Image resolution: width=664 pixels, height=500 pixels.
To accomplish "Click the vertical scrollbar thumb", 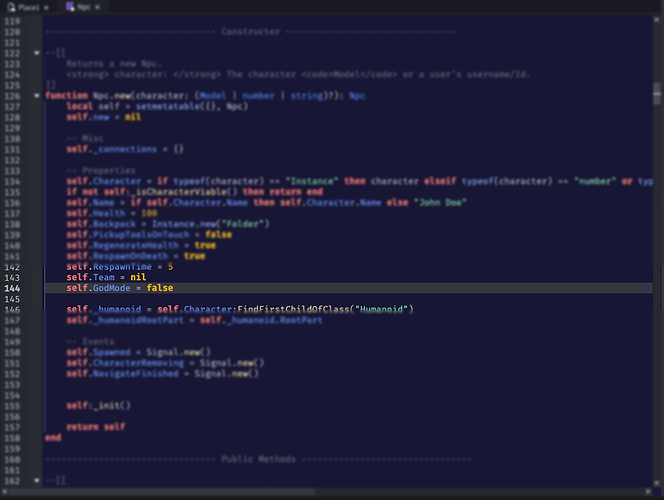I will click(x=657, y=93).
